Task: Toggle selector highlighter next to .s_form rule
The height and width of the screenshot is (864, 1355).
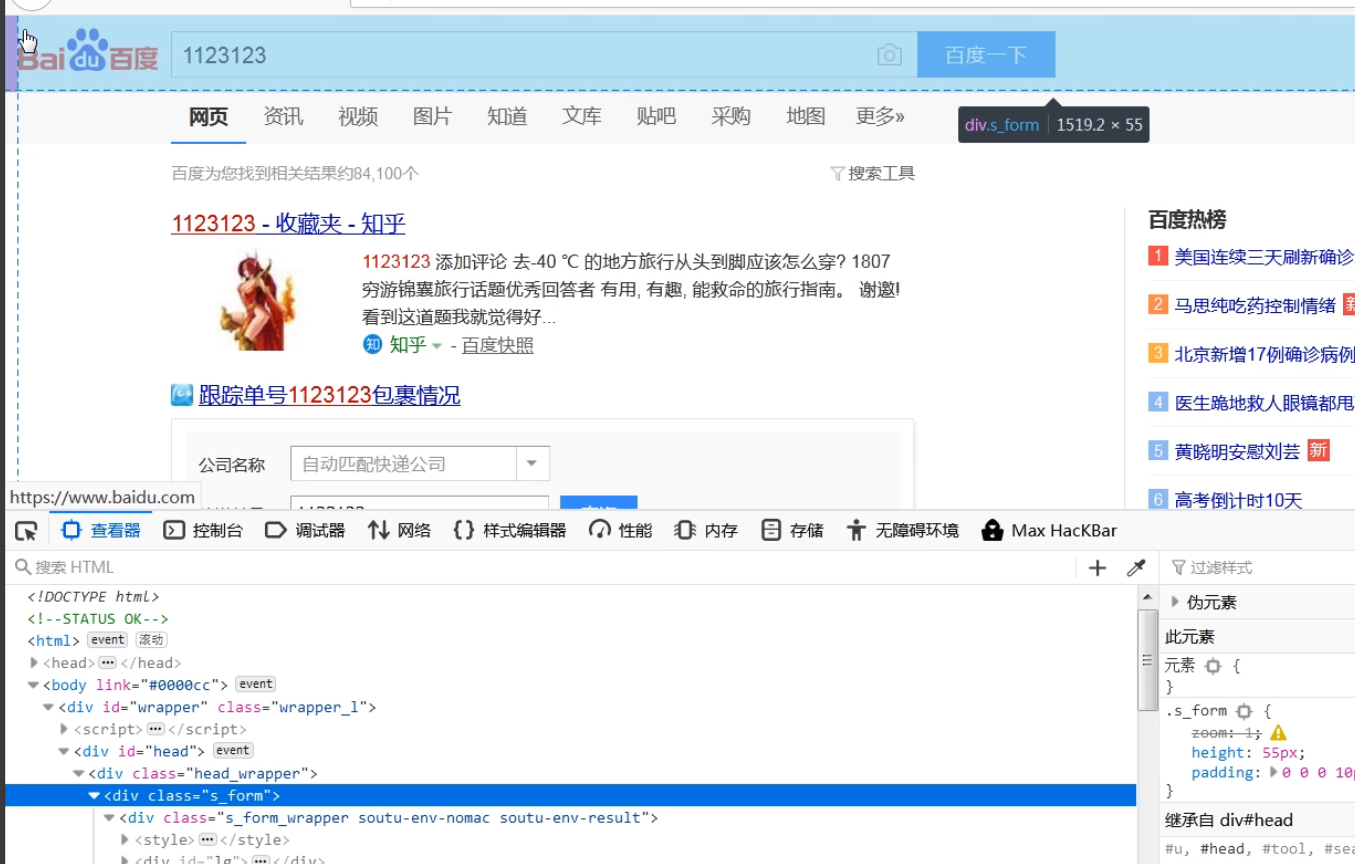Action: tap(1244, 711)
